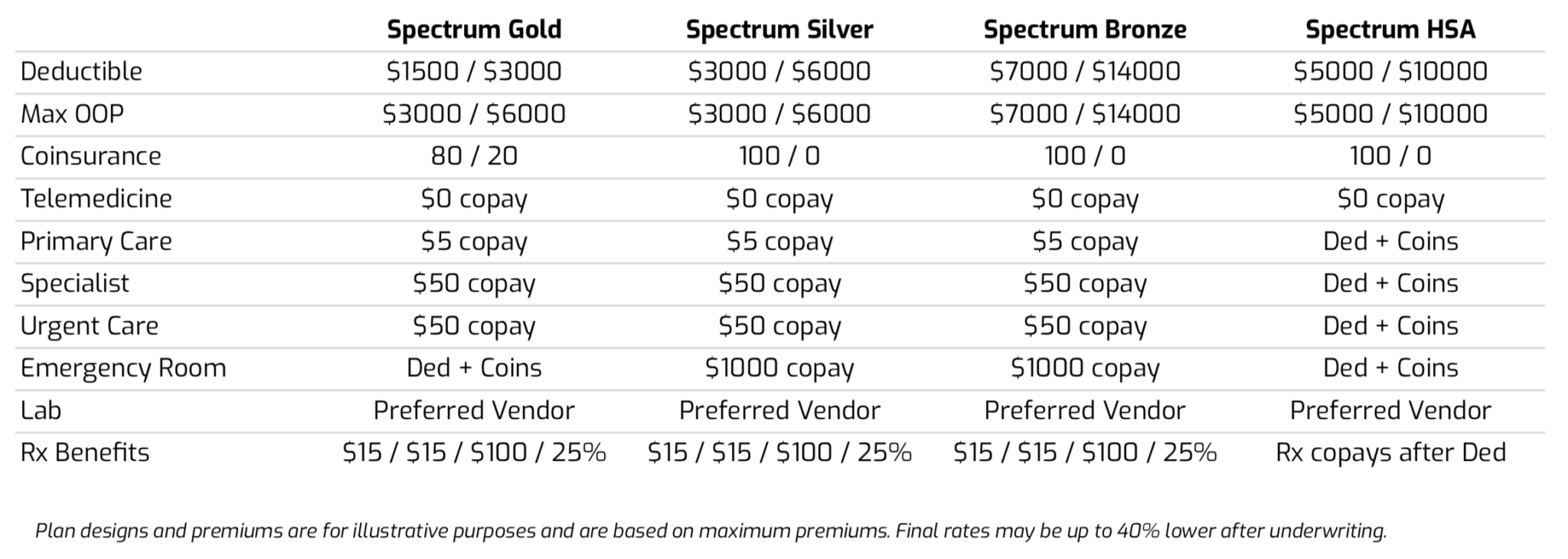
Task: Click the Spectrum Gold column header
Action: pos(474,30)
